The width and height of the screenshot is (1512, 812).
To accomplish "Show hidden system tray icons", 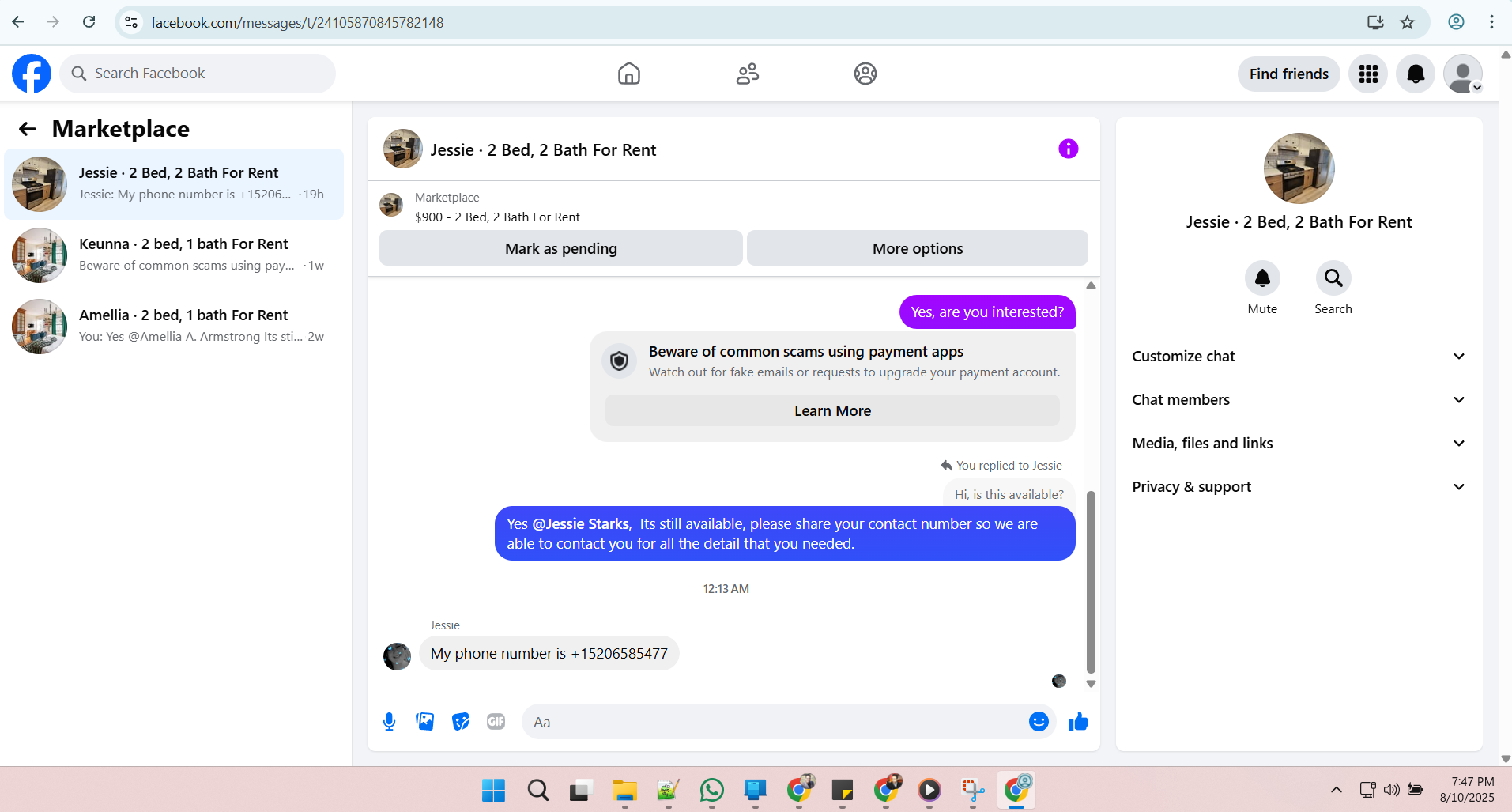I will pos(1336,790).
